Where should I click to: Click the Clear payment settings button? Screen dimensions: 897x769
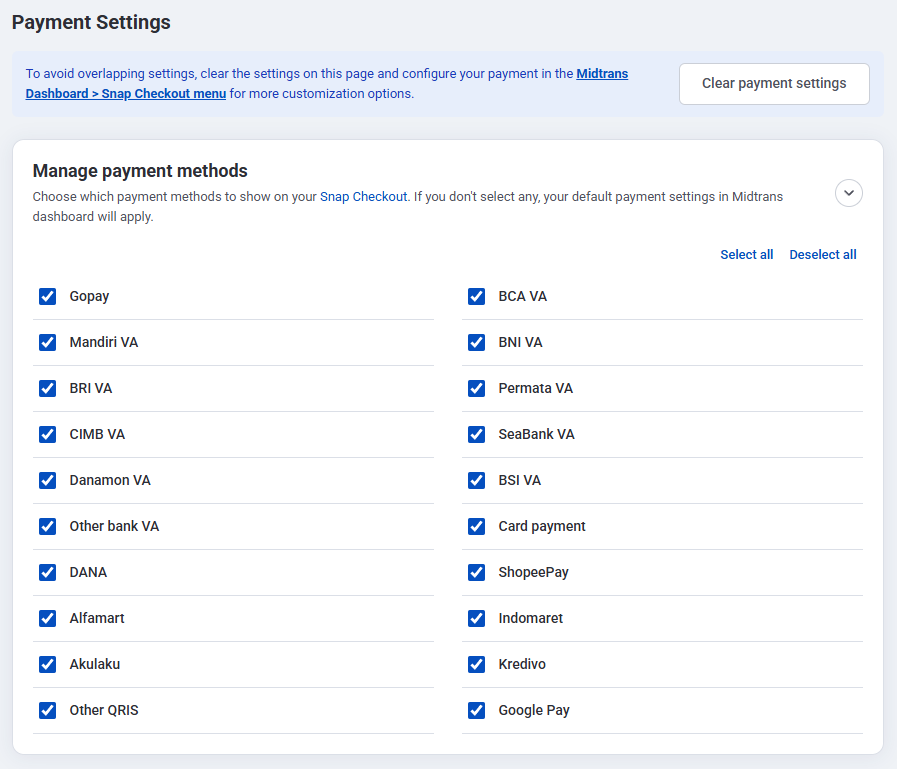click(774, 84)
